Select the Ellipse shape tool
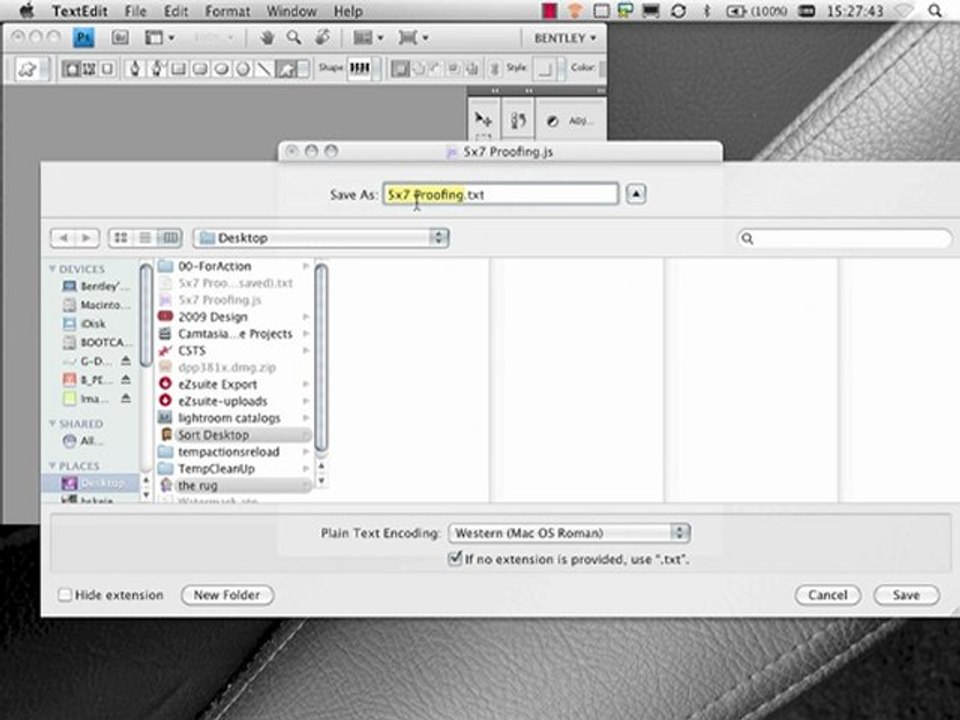This screenshot has width=960, height=720. click(221, 69)
